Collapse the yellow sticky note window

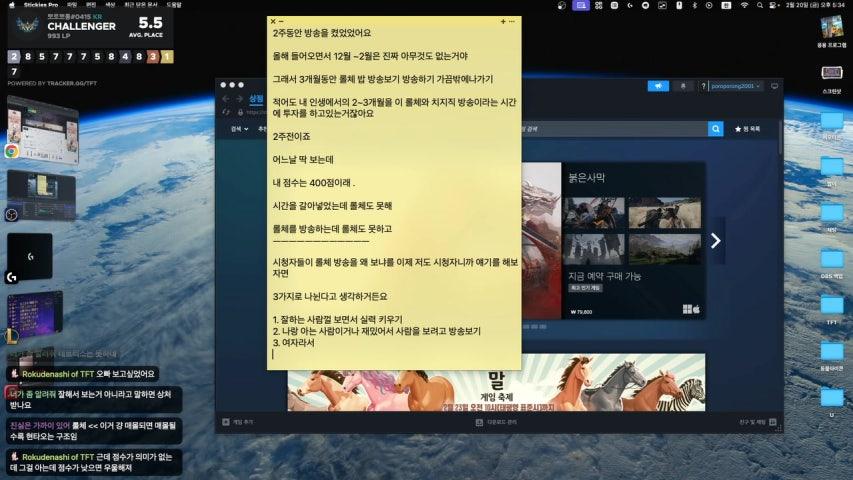click(281, 21)
